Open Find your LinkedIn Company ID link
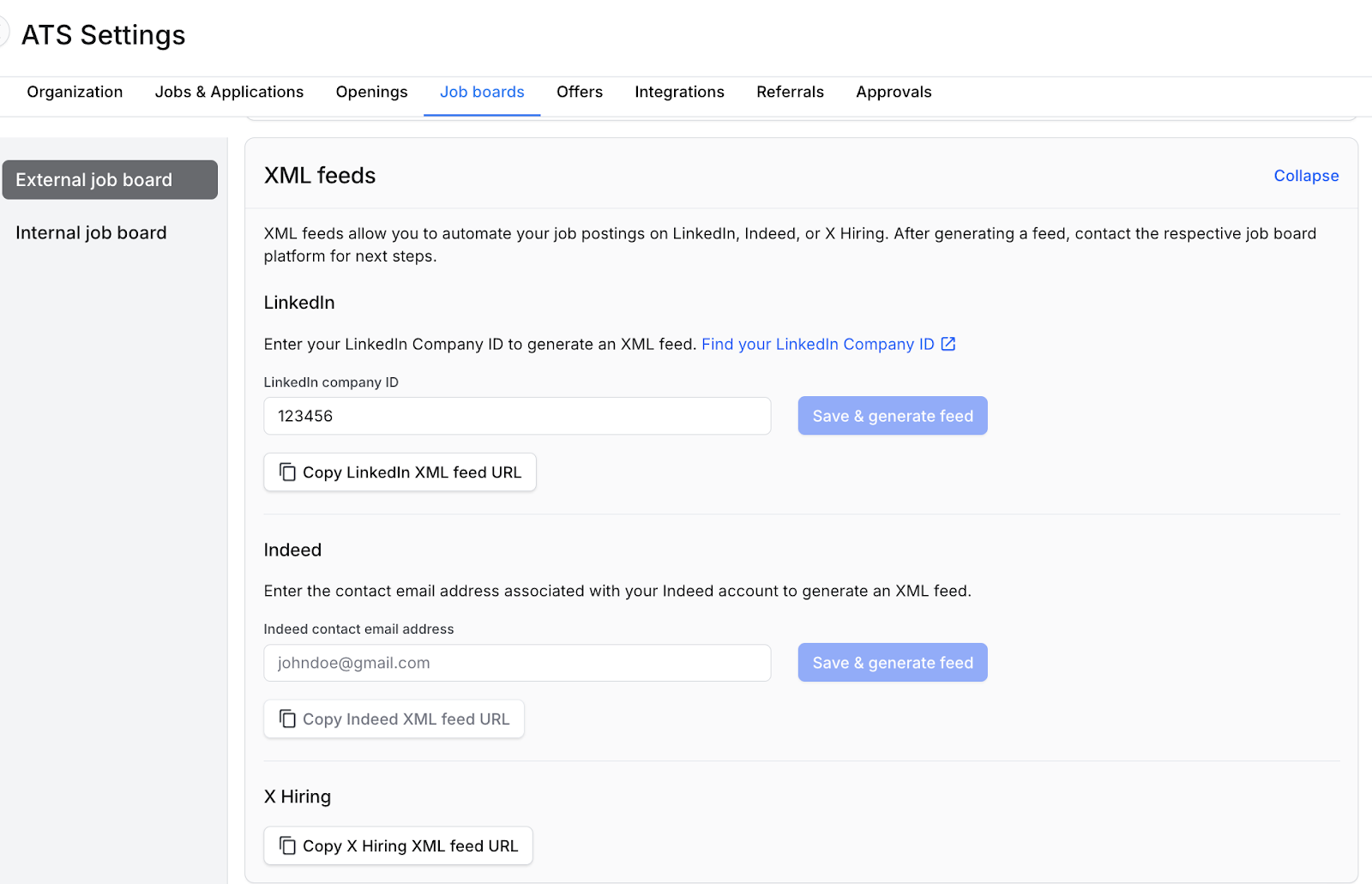This screenshot has width=1372, height=884. pyautogui.click(x=818, y=344)
